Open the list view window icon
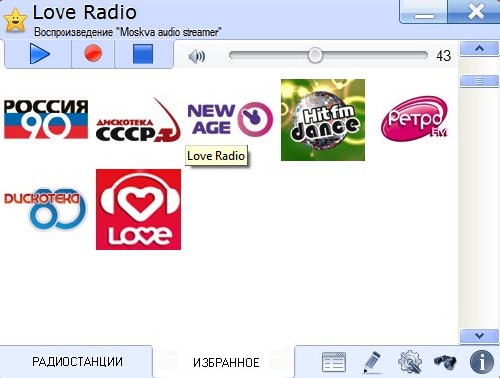 pos(334,362)
